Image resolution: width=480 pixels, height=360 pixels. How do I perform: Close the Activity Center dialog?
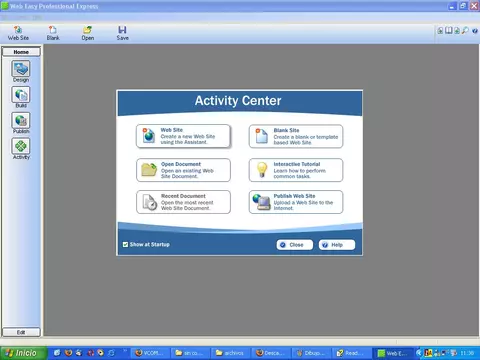point(295,245)
